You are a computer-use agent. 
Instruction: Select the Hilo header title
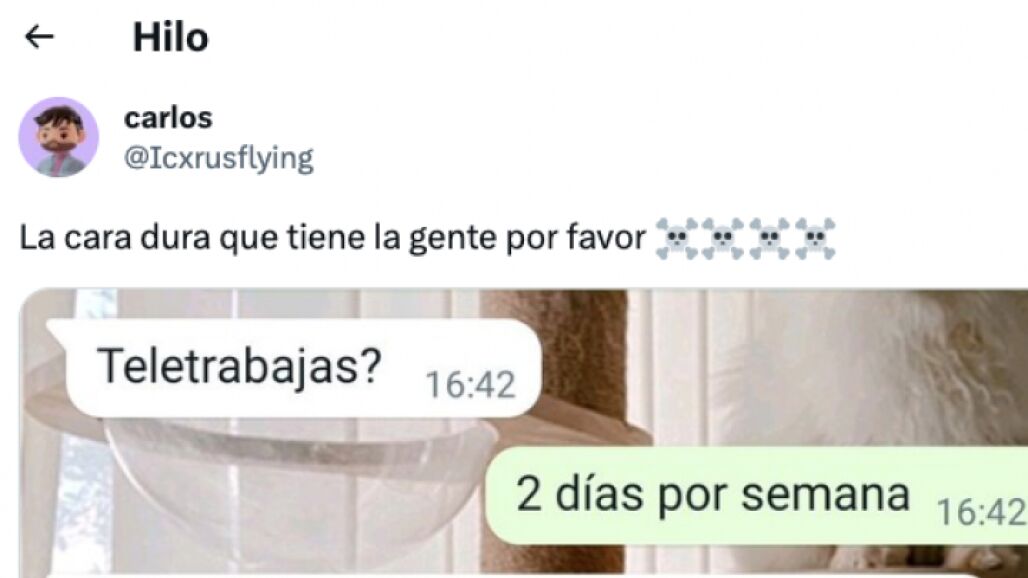coord(170,37)
